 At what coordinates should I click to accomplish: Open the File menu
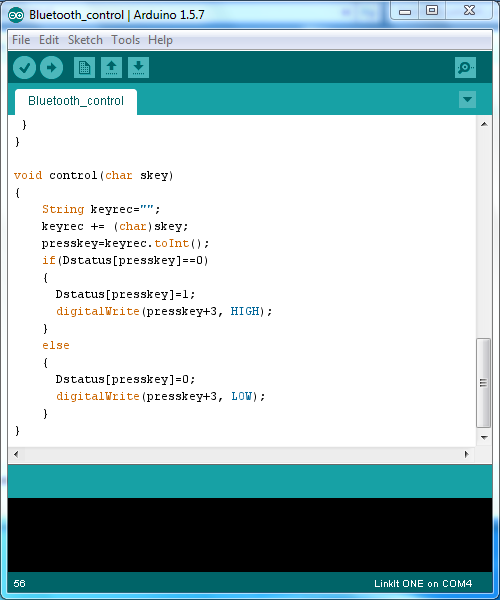click(21, 40)
